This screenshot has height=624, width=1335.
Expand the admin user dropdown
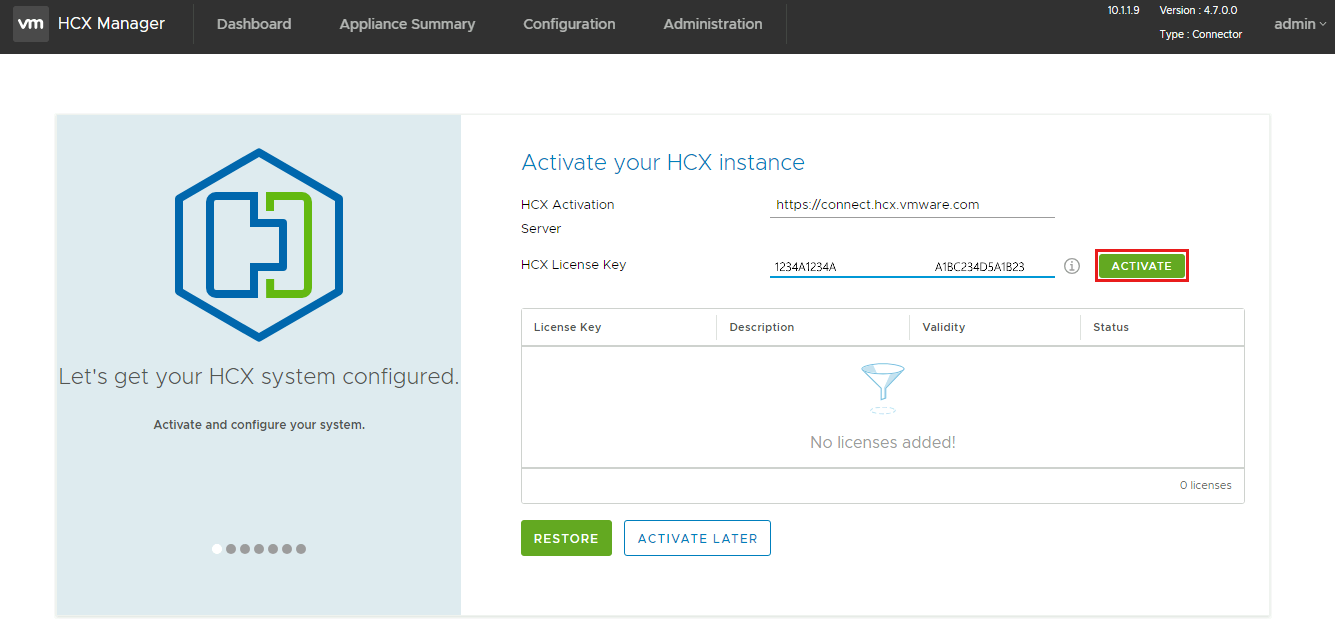(1300, 24)
